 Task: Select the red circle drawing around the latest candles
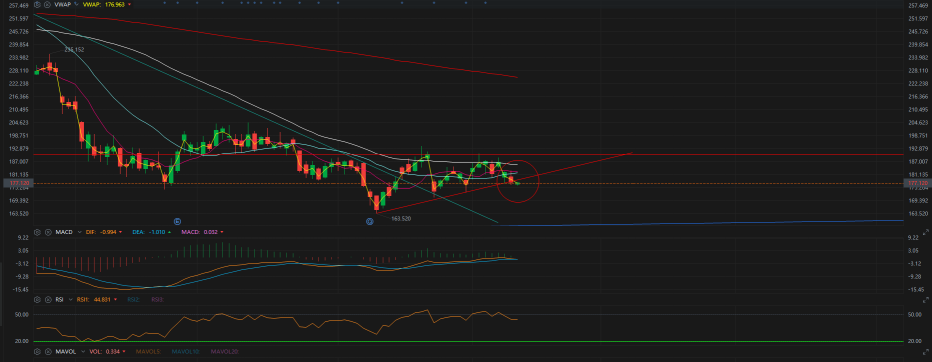click(x=518, y=180)
